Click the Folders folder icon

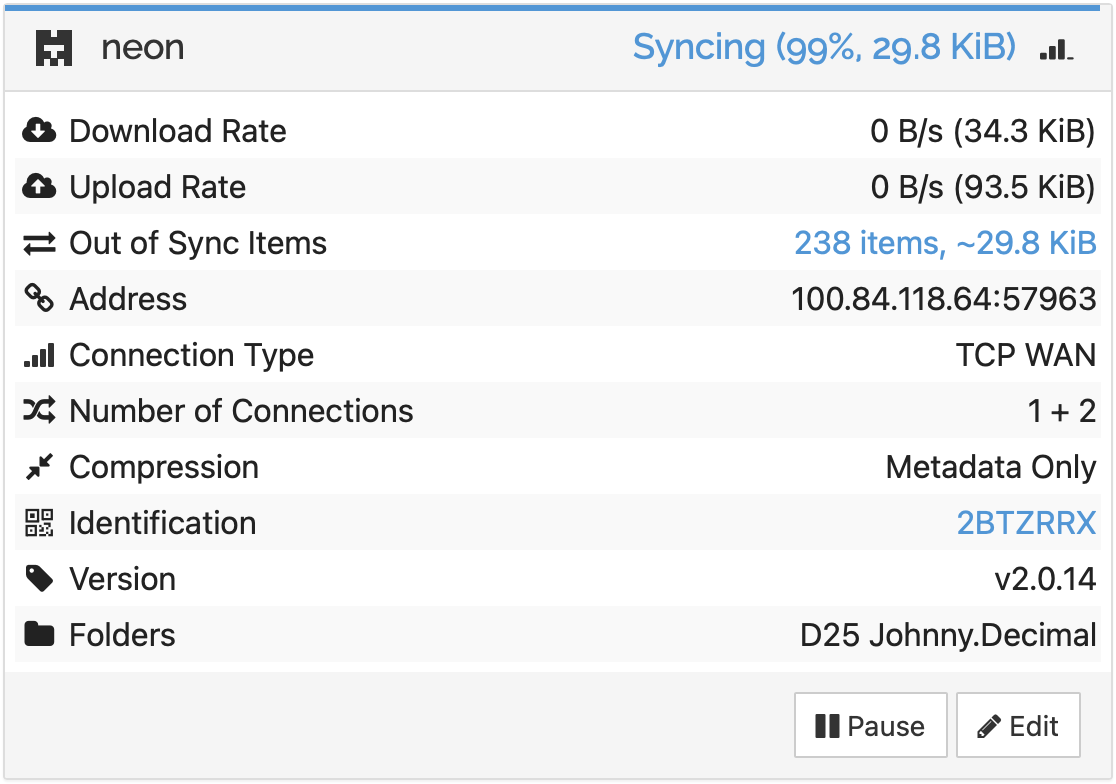click(39, 635)
